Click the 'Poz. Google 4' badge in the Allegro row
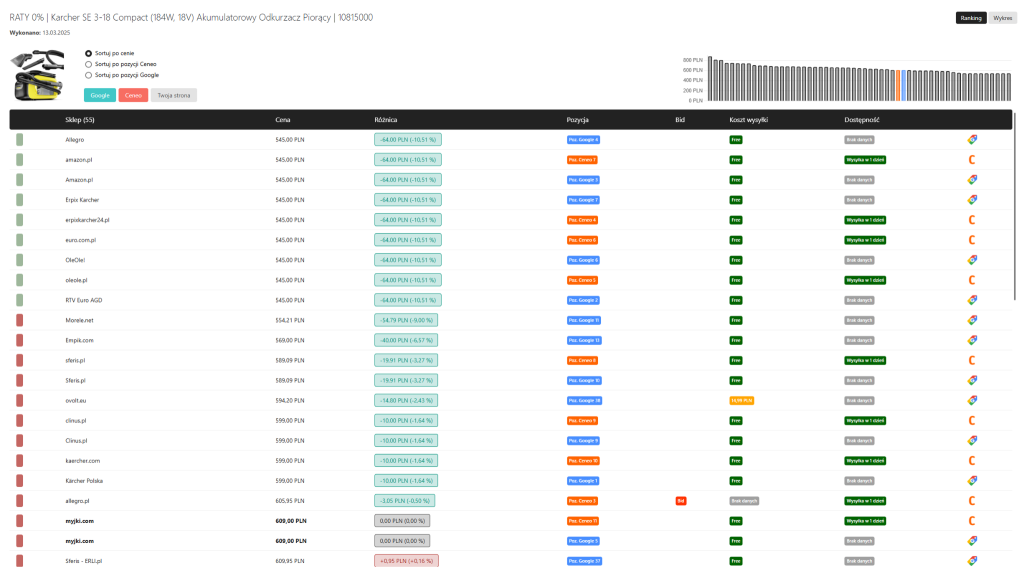The width and height of the screenshot is (1024, 571). coord(583,140)
